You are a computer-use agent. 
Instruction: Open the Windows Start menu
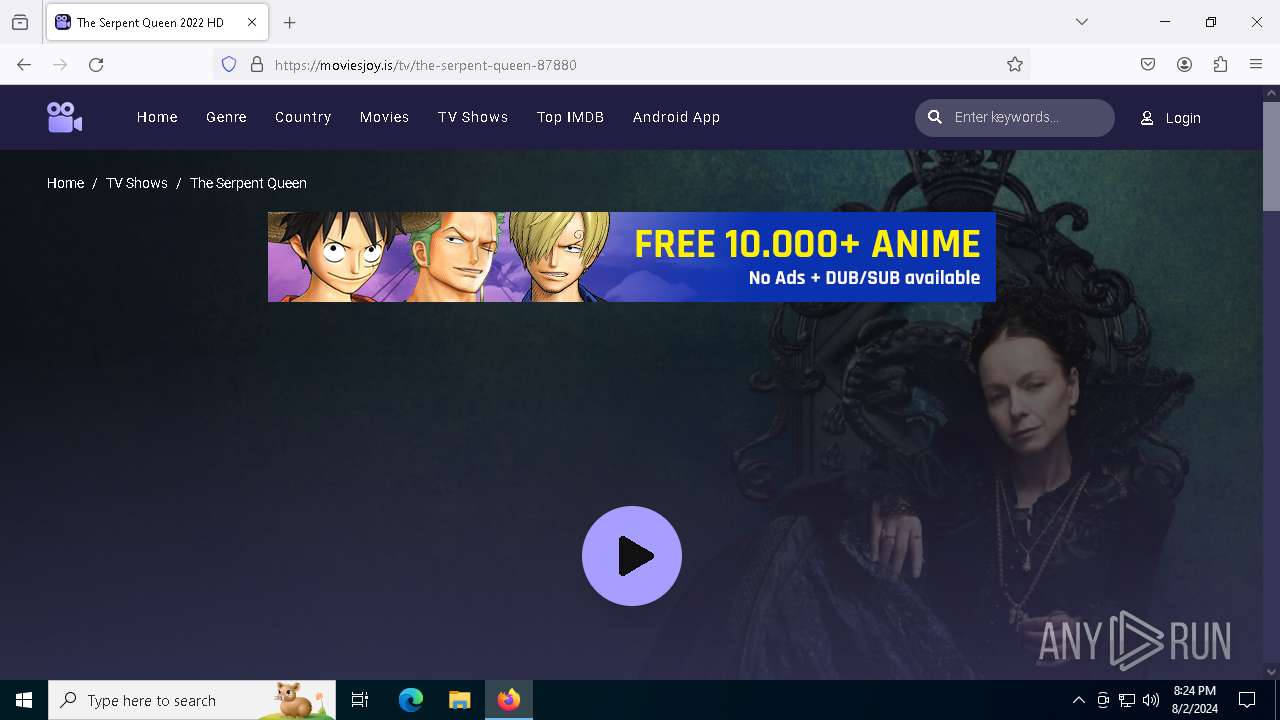pos(24,700)
